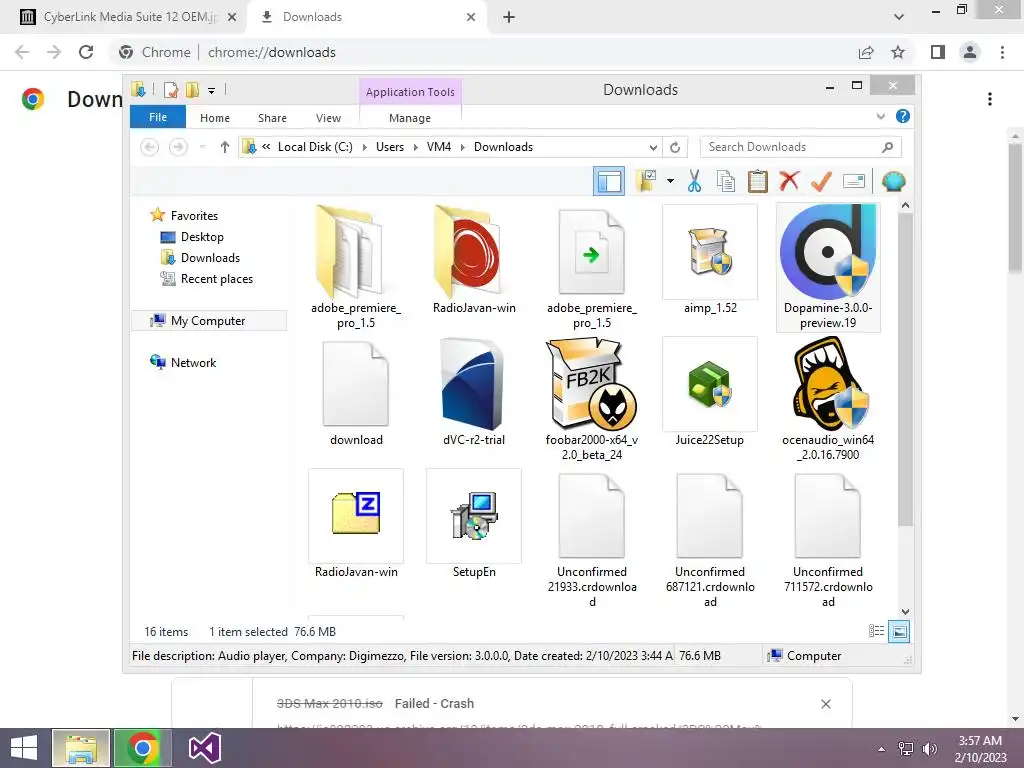
Task: Click into the Search Downloads field
Action: coord(801,147)
